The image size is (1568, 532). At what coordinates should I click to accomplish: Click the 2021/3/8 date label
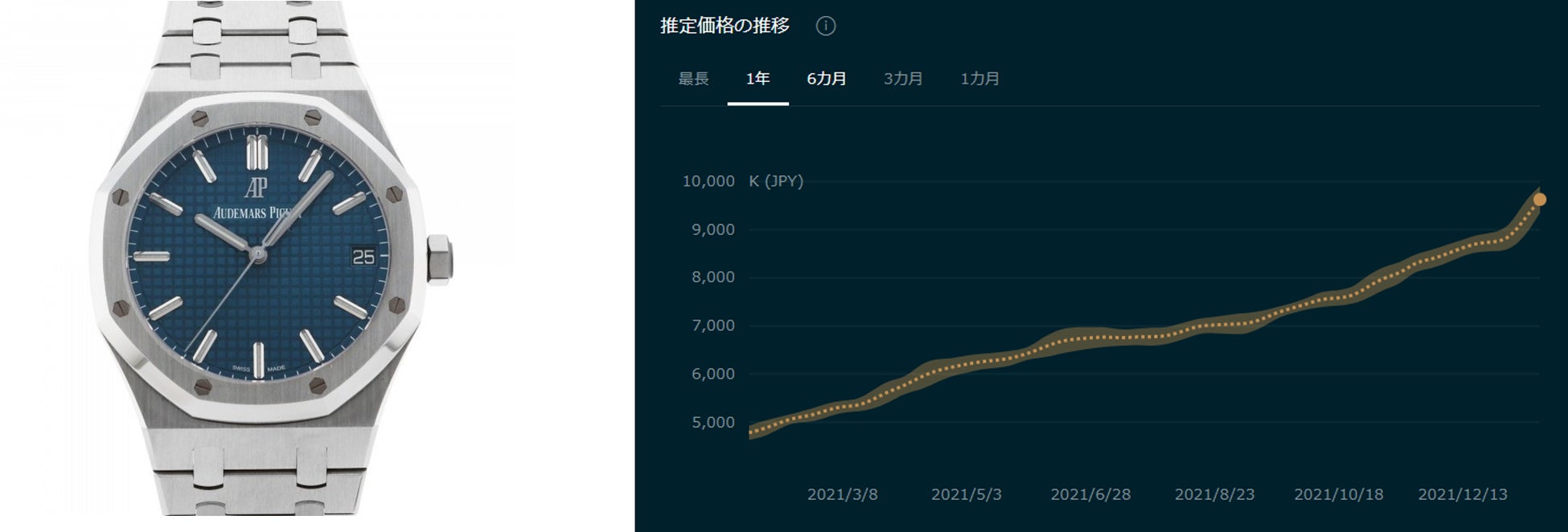coord(842,494)
